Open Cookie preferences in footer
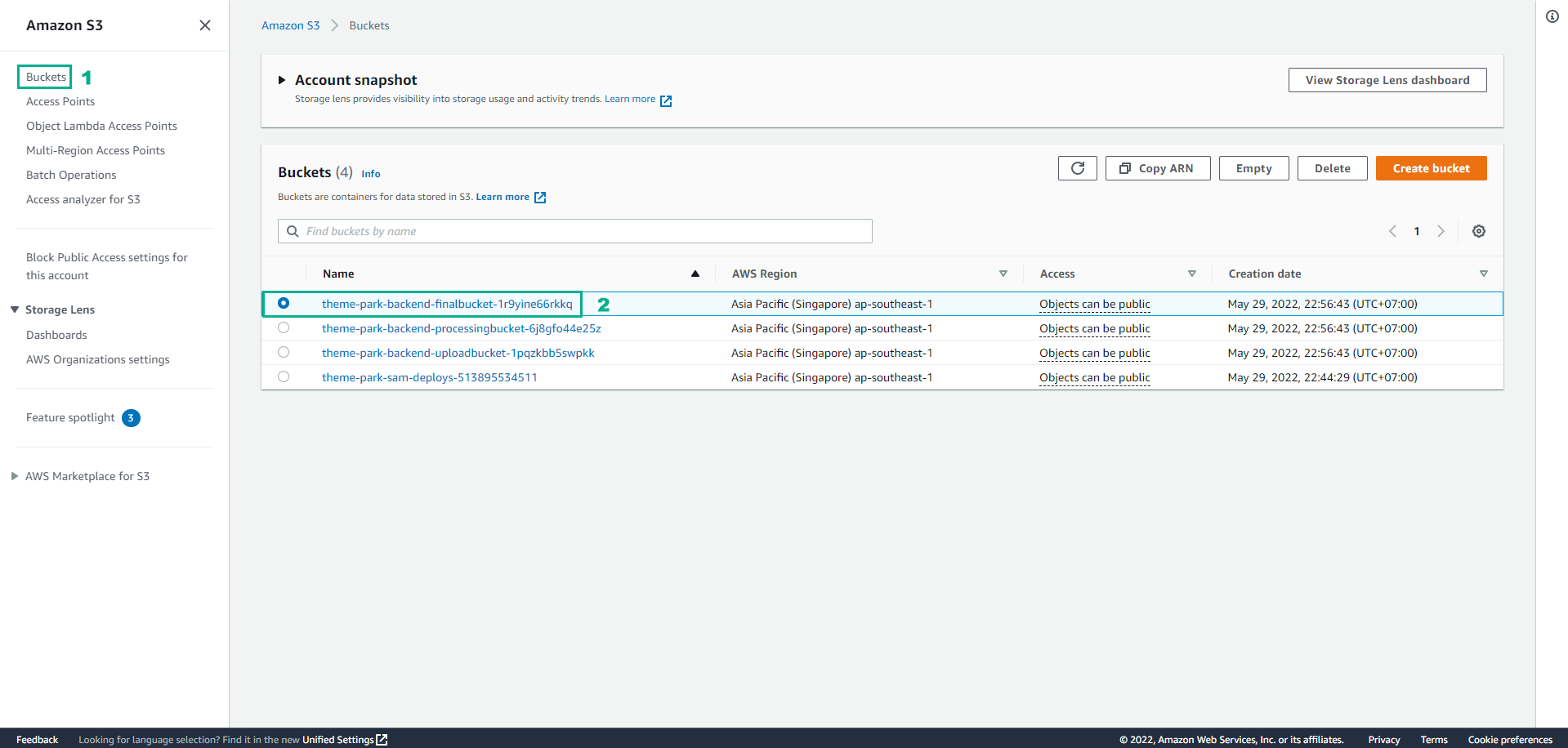This screenshot has height=748, width=1568. [1510, 740]
